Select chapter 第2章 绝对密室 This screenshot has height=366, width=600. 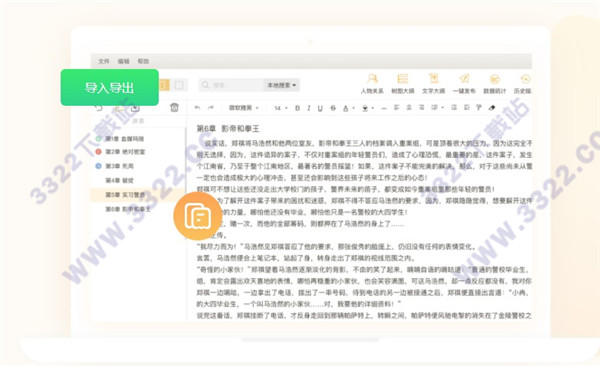click(x=125, y=152)
